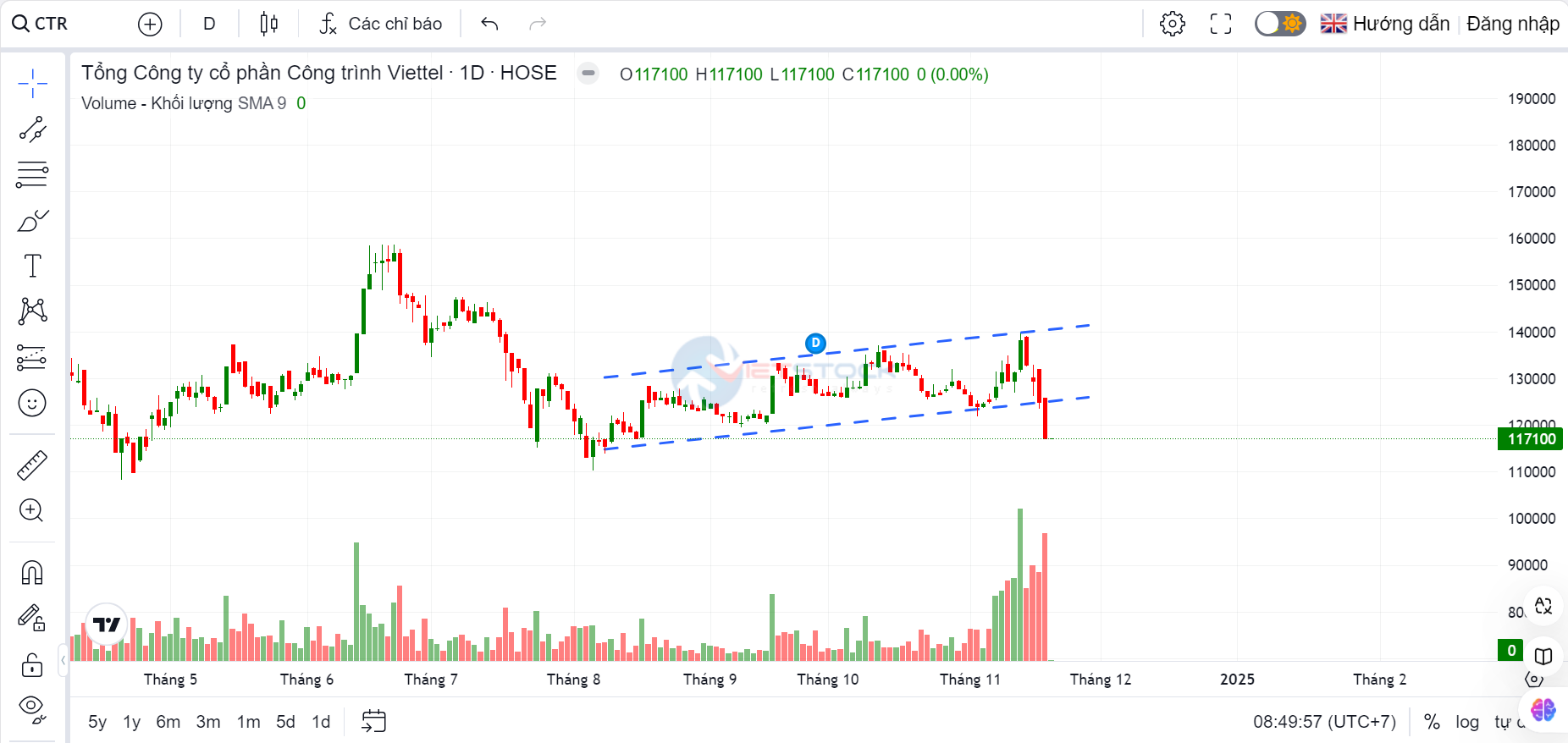Select the text annotation tool

pos(32,266)
